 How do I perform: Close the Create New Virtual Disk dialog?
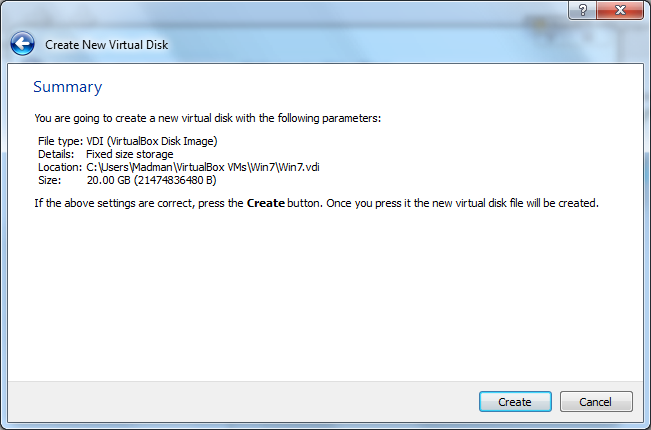click(620, 10)
